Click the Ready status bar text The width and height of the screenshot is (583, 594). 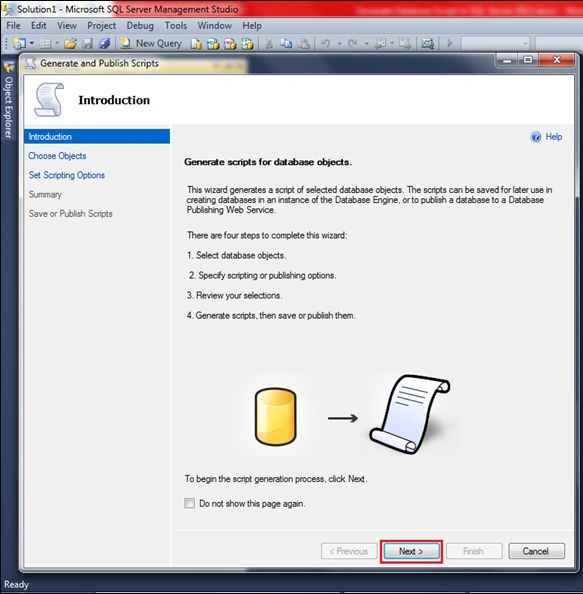16,585
